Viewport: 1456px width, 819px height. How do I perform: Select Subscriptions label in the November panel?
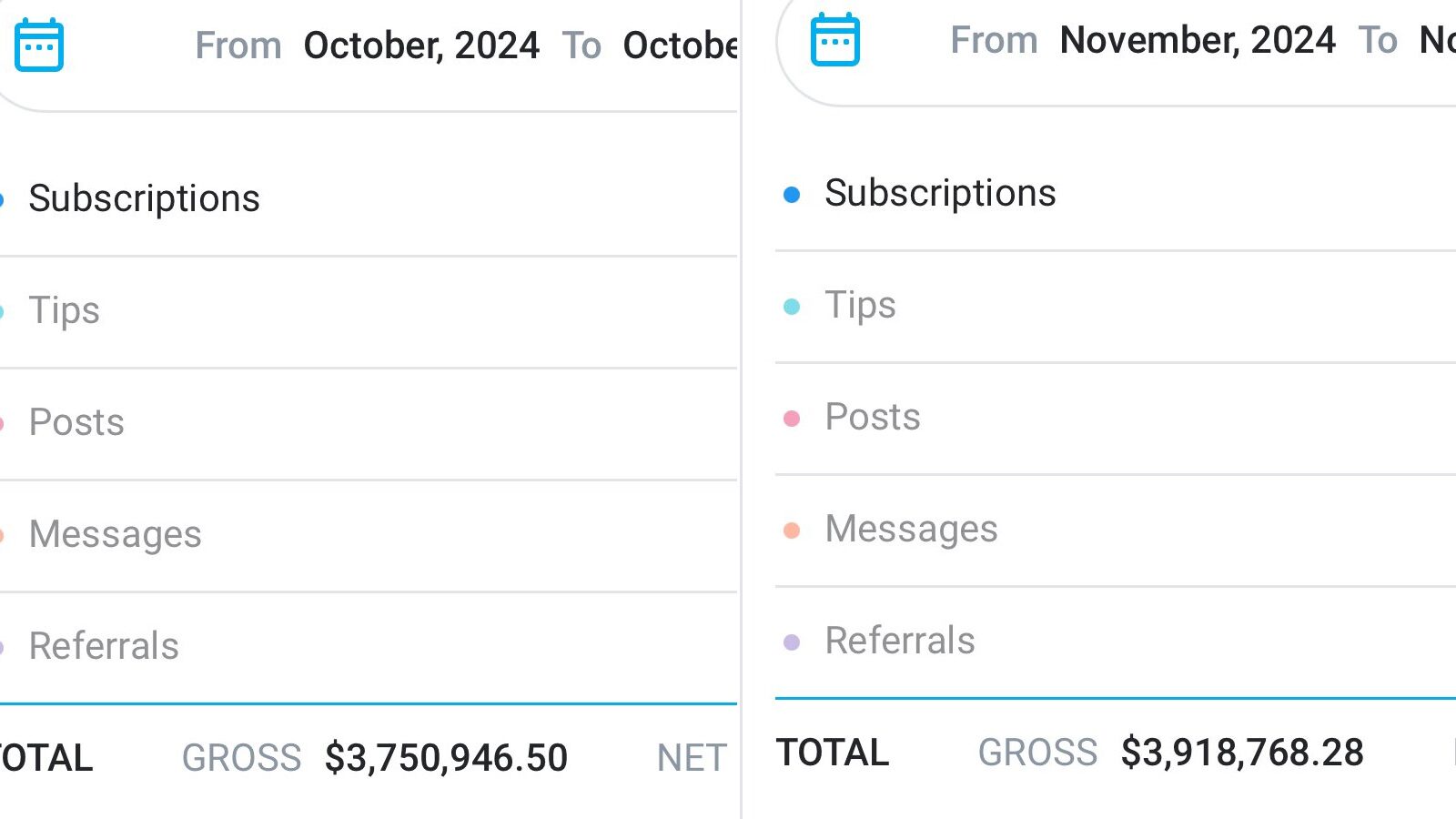tap(940, 193)
